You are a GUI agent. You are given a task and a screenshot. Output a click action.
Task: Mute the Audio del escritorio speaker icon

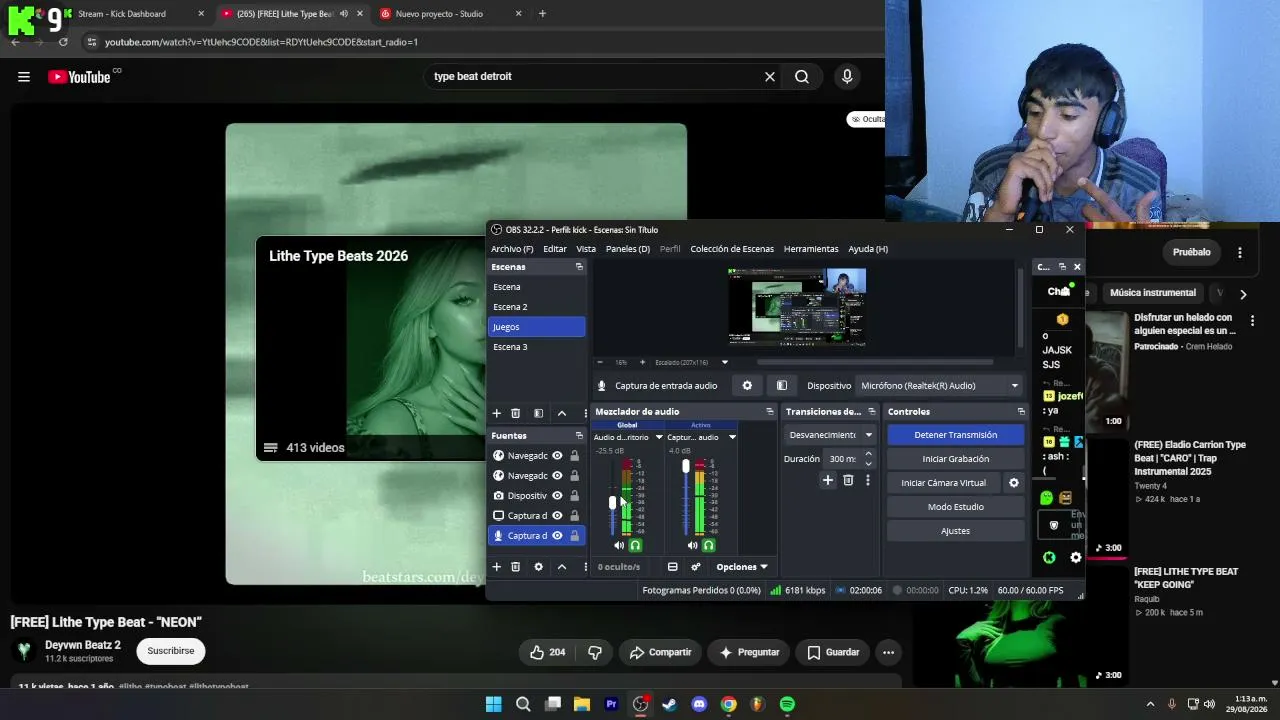click(x=619, y=546)
